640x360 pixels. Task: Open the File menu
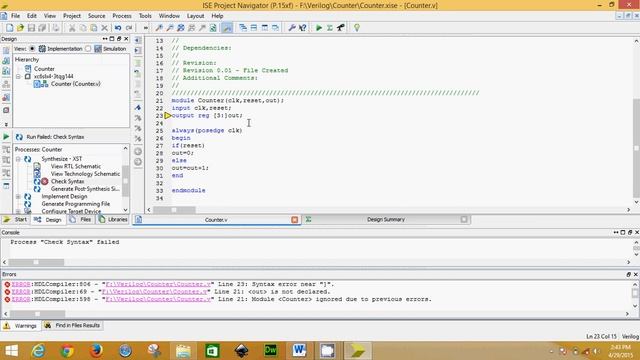[16, 16]
